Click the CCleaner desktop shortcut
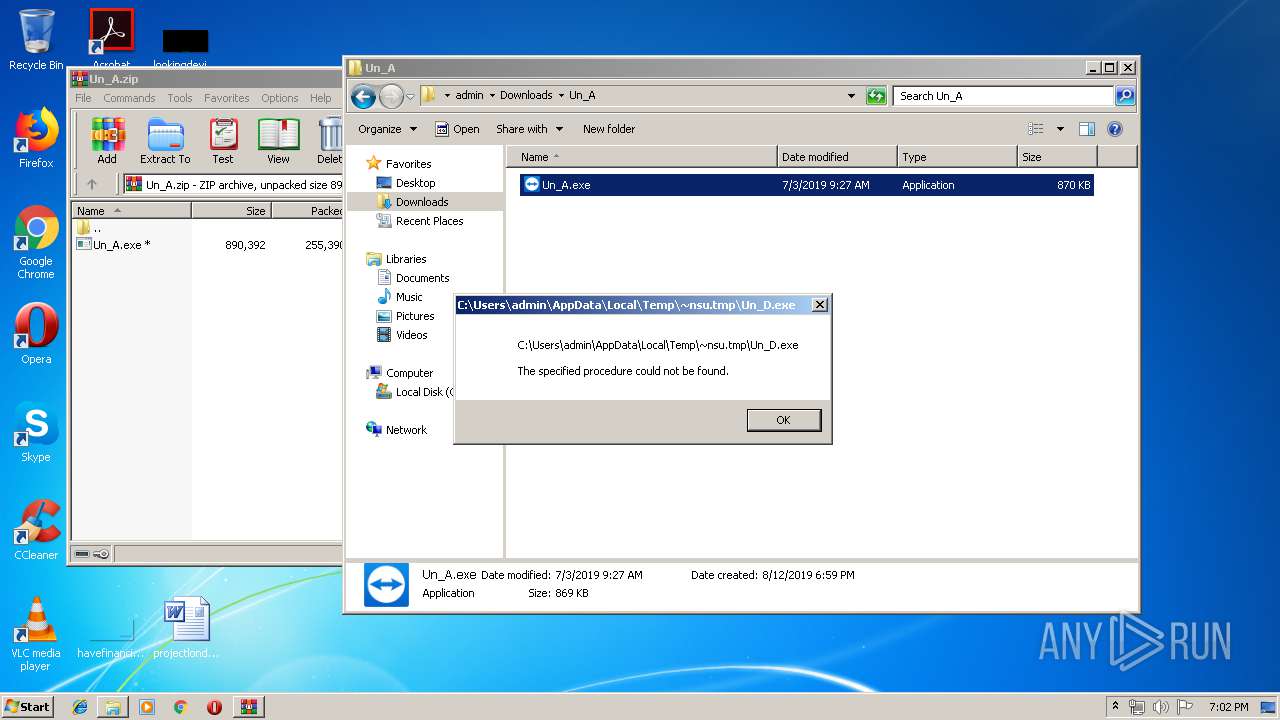Image resolution: width=1280 pixels, height=720 pixels. 36,530
